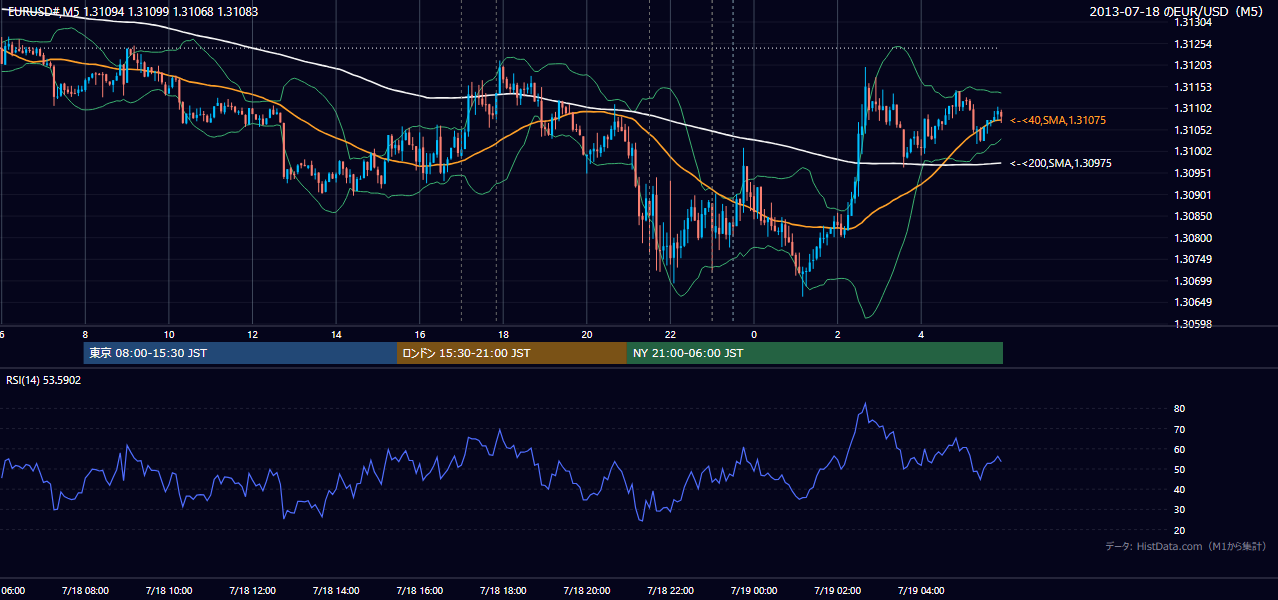Click hour marker 0 below price chart
This screenshot has height=600, width=1278.
pyautogui.click(x=754, y=334)
